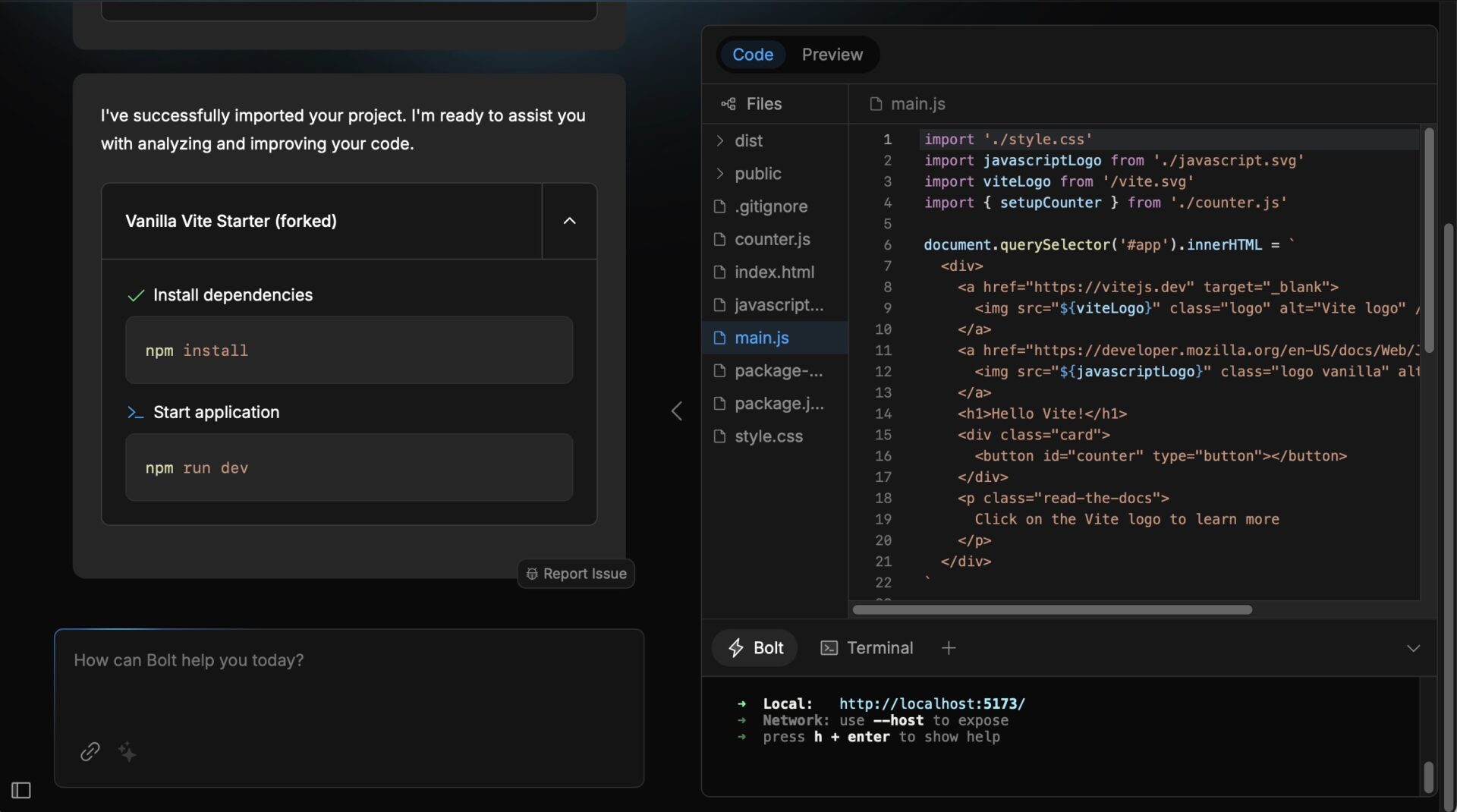Image resolution: width=1457 pixels, height=812 pixels.
Task: Click the bug icon on Report Issue
Action: coord(532,574)
